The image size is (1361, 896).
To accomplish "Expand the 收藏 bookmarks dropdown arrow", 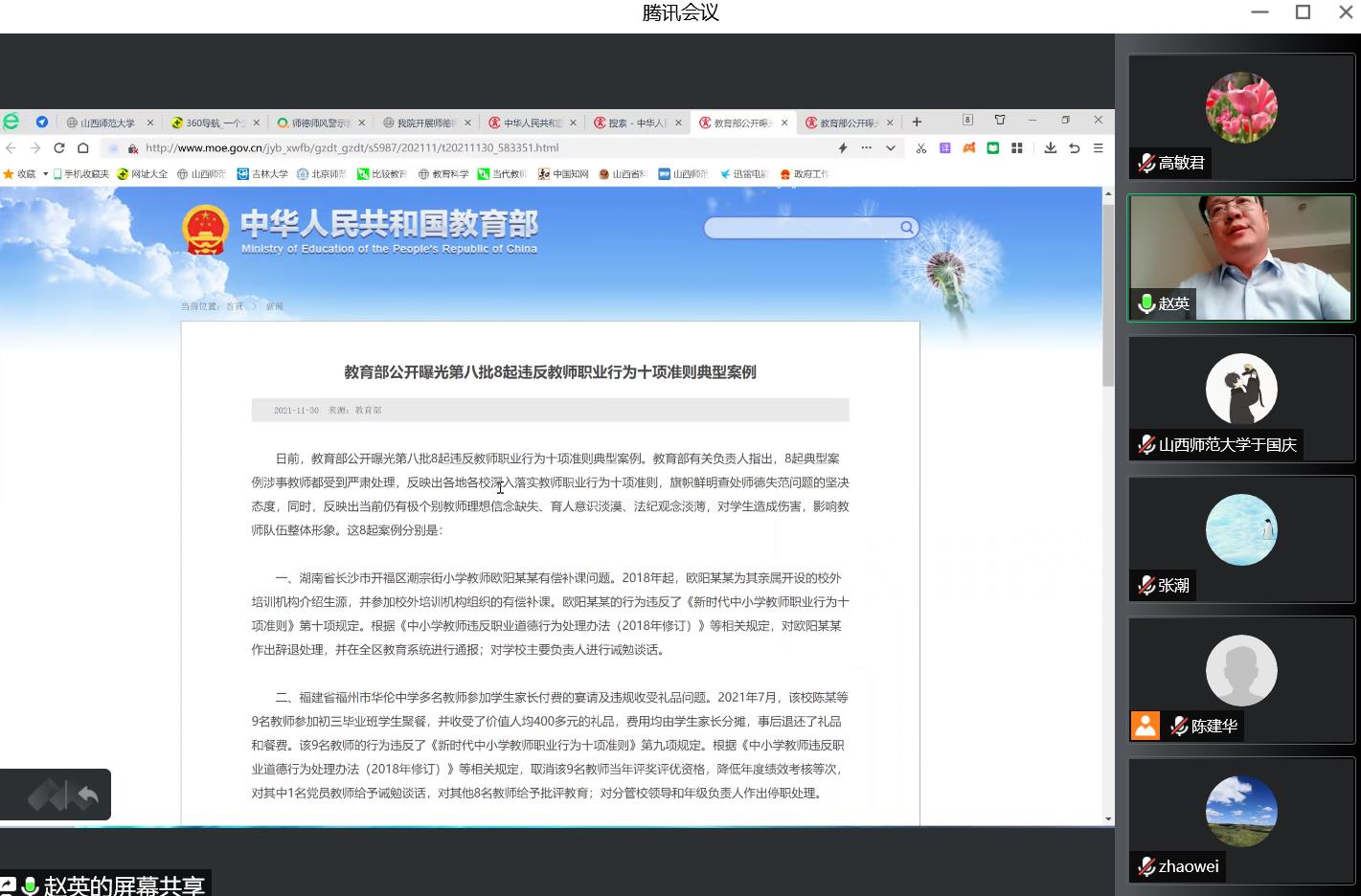I will pos(45,174).
